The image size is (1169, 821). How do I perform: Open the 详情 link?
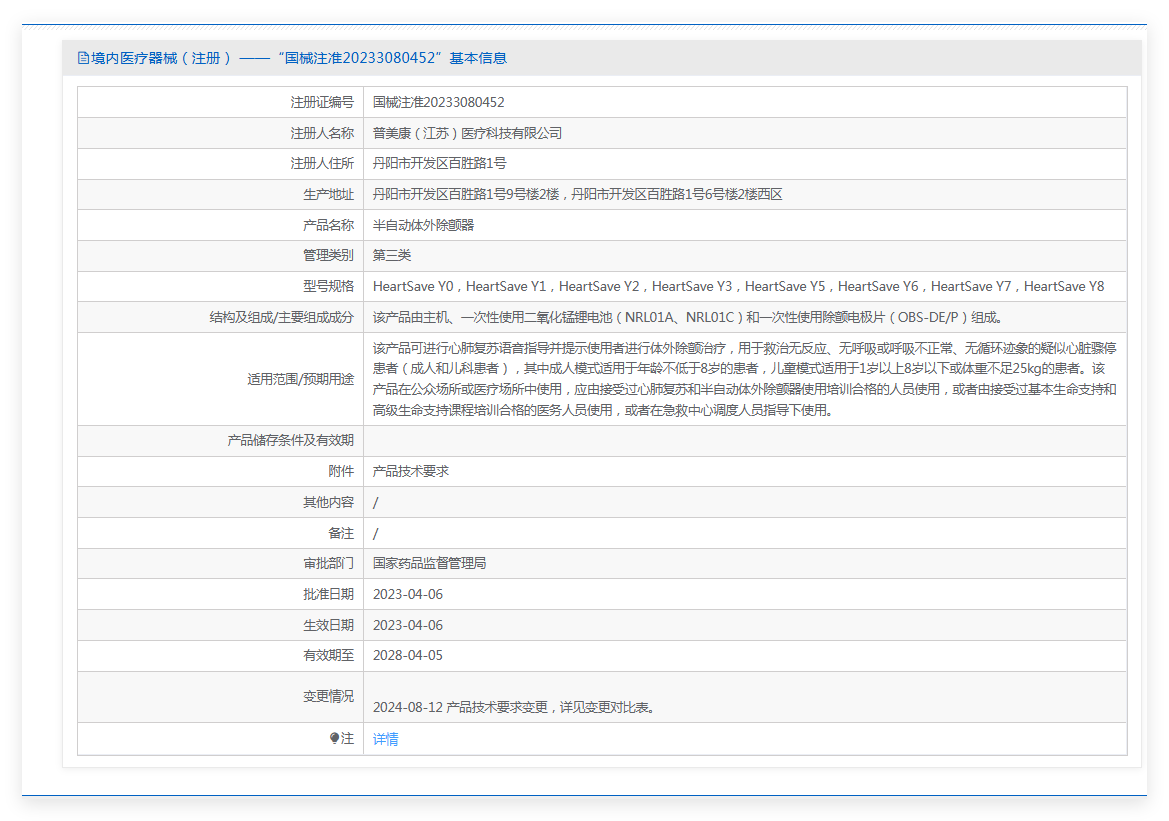[x=385, y=739]
